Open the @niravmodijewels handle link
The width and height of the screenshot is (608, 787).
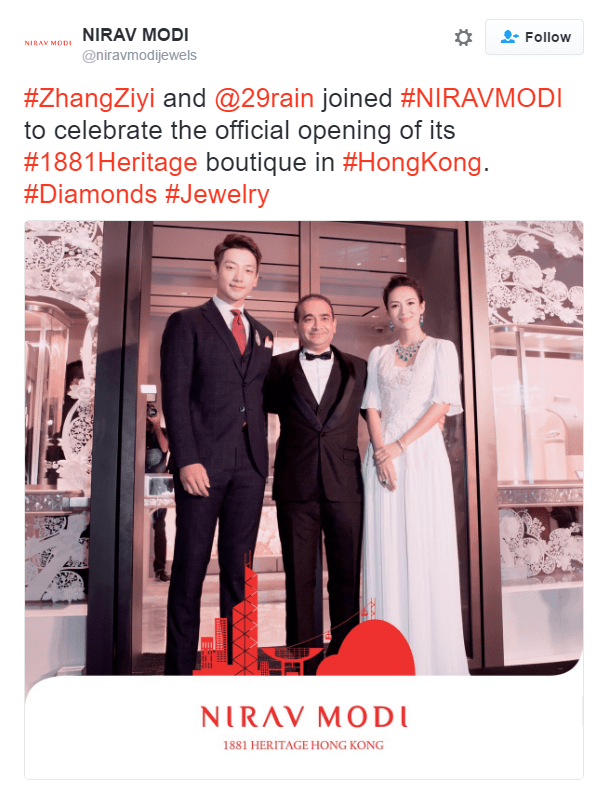tap(140, 55)
